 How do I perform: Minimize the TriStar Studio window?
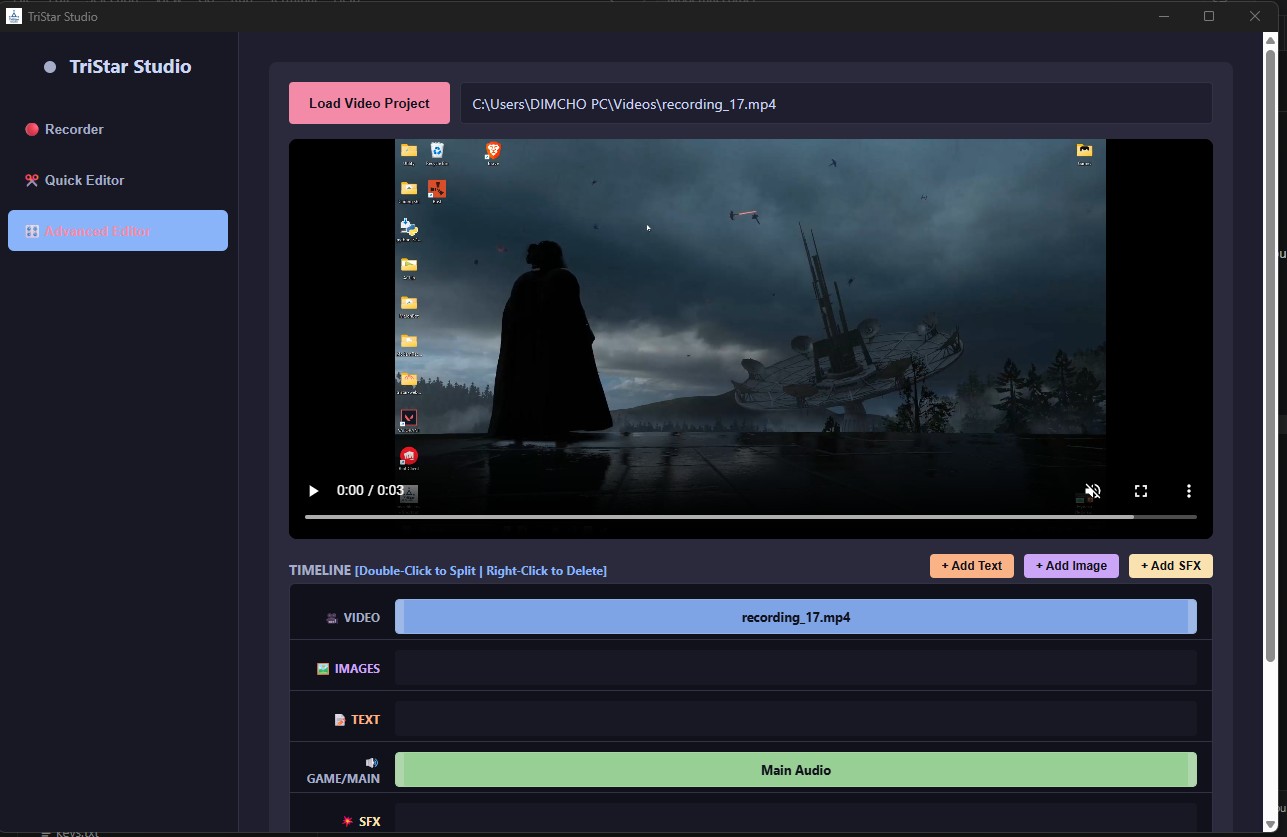1163,16
